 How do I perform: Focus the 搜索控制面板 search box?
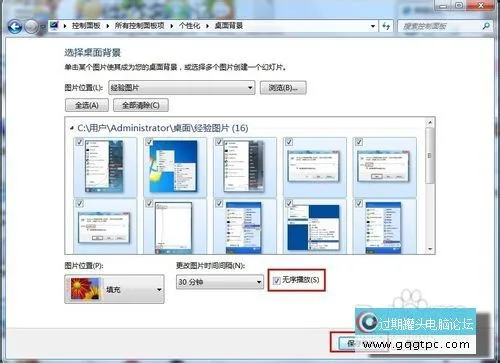click(445, 26)
